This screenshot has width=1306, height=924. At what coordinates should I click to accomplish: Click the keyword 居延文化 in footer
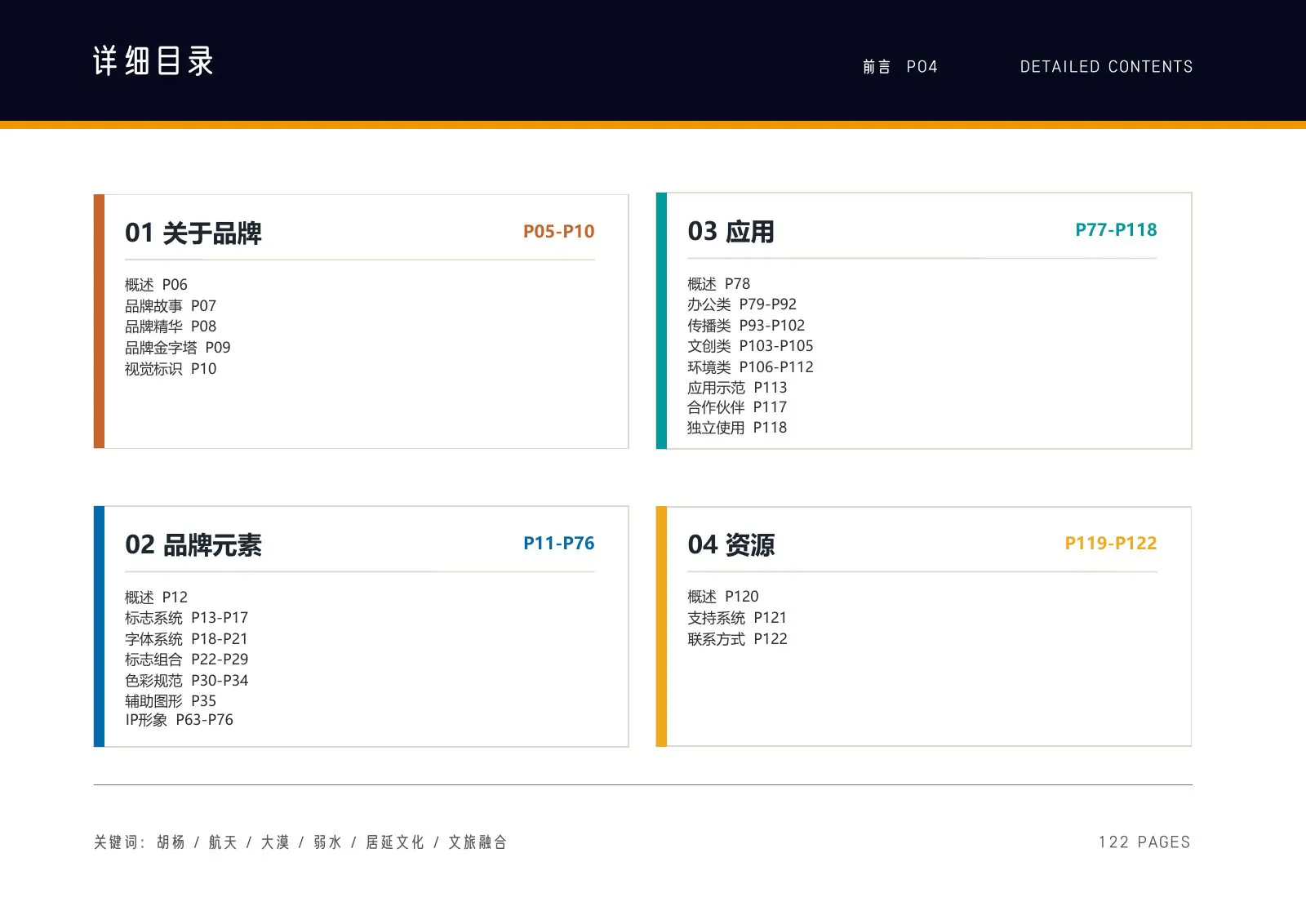tap(395, 842)
